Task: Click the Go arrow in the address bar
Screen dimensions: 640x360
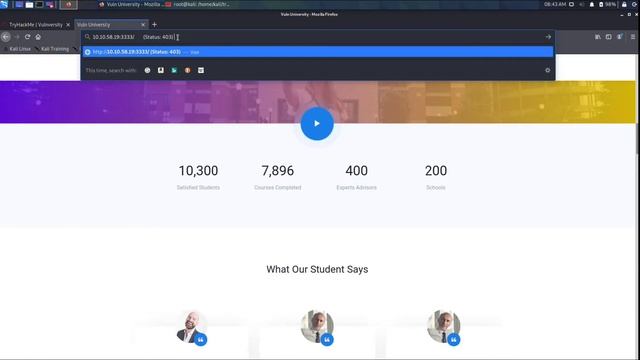Action: (x=548, y=37)
